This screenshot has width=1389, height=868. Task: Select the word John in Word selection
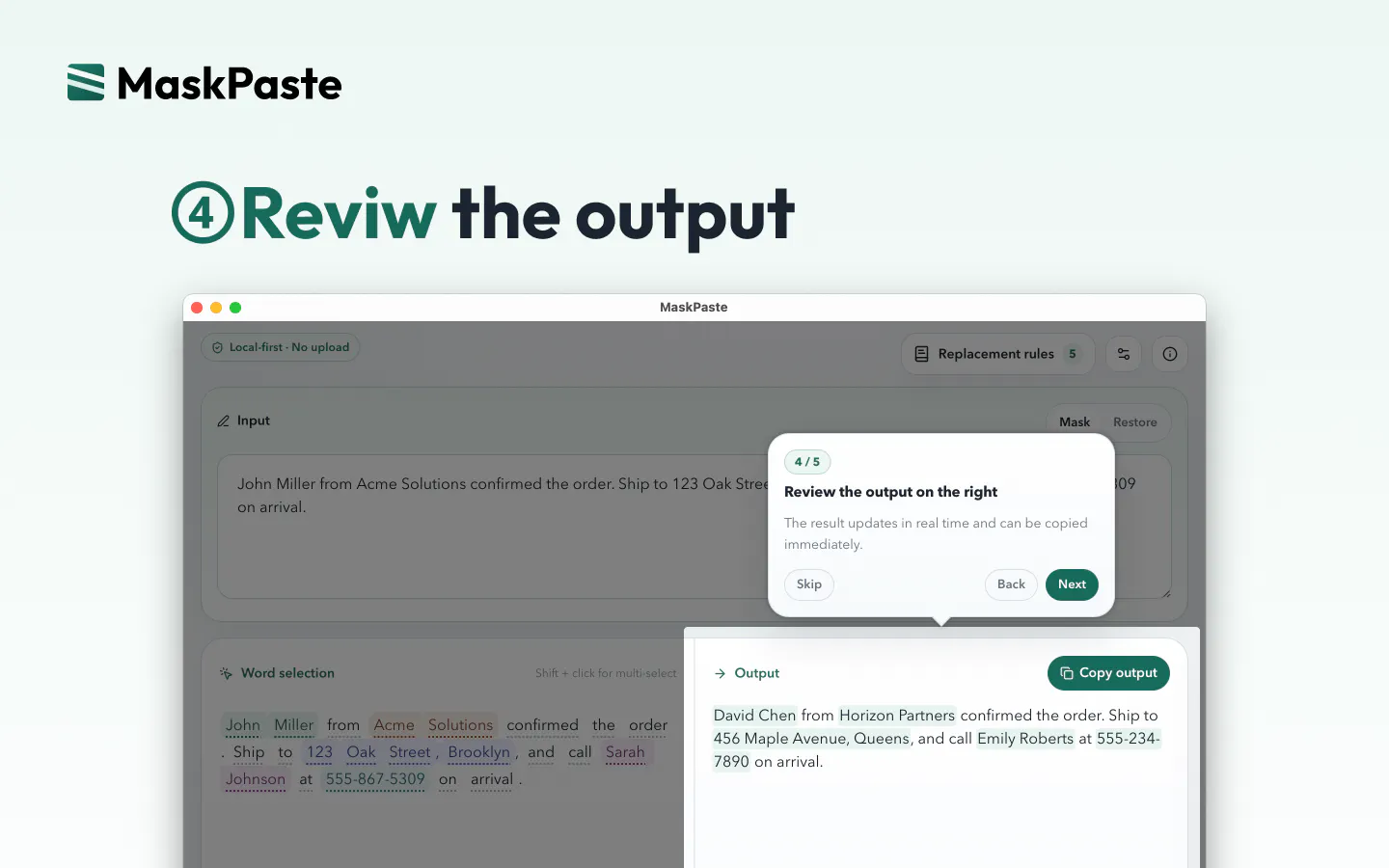click(243, 725)
